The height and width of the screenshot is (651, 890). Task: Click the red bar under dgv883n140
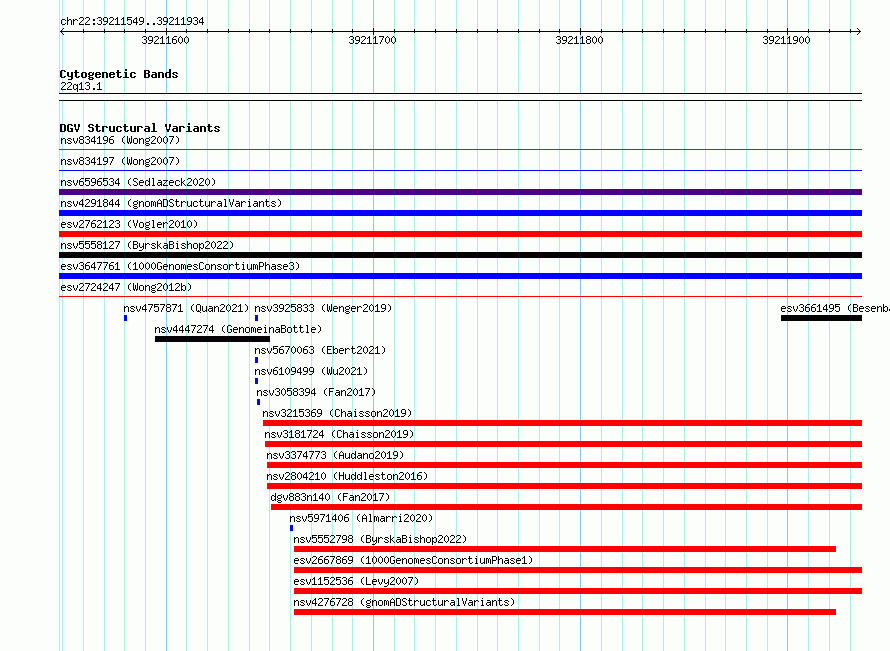pos(566,507)
